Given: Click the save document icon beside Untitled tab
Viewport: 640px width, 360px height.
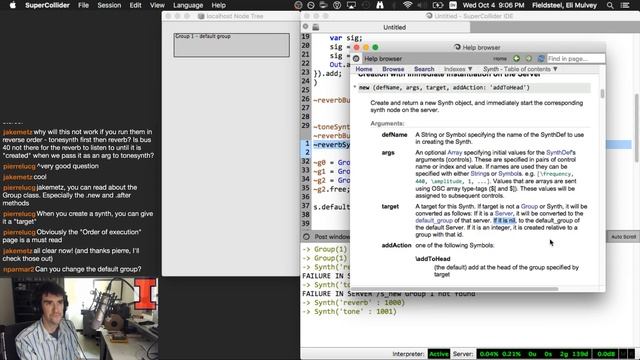Looking at the screenshot, I should pyautogui.click(x=316, y=27).
